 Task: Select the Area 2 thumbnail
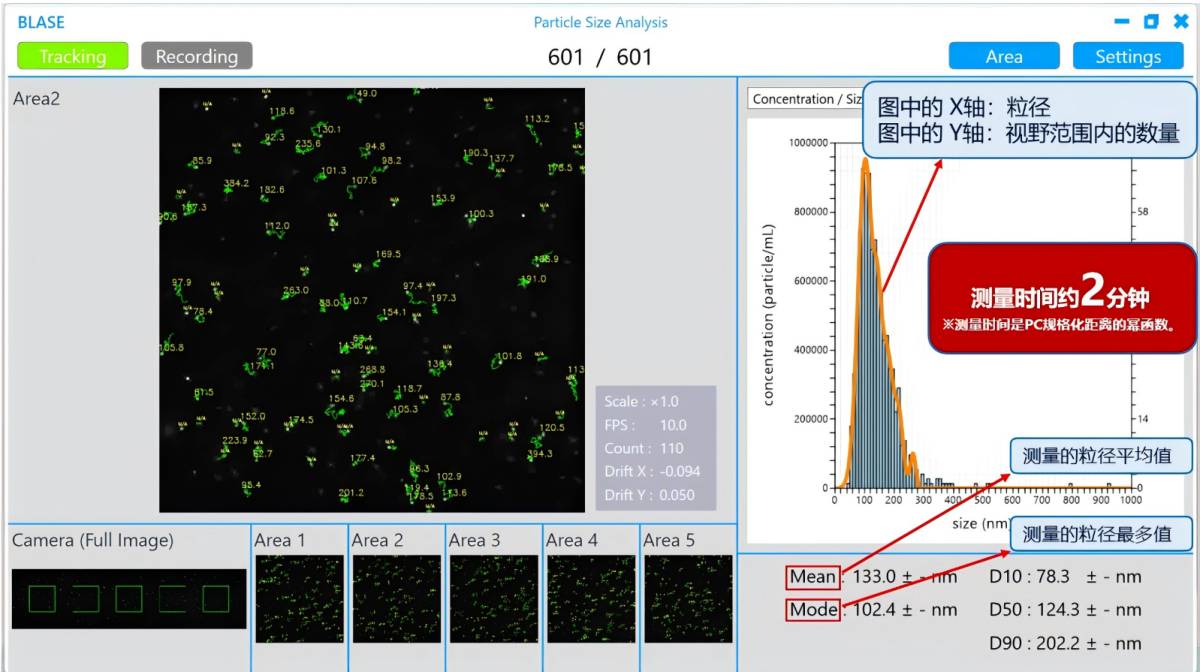(397, 598)
